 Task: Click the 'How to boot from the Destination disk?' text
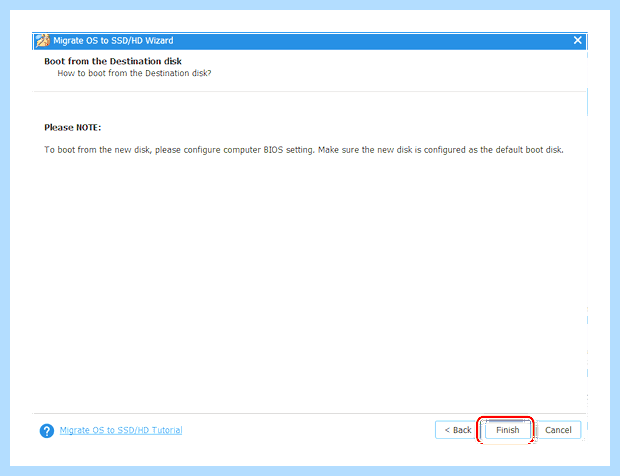pos(134,73)
